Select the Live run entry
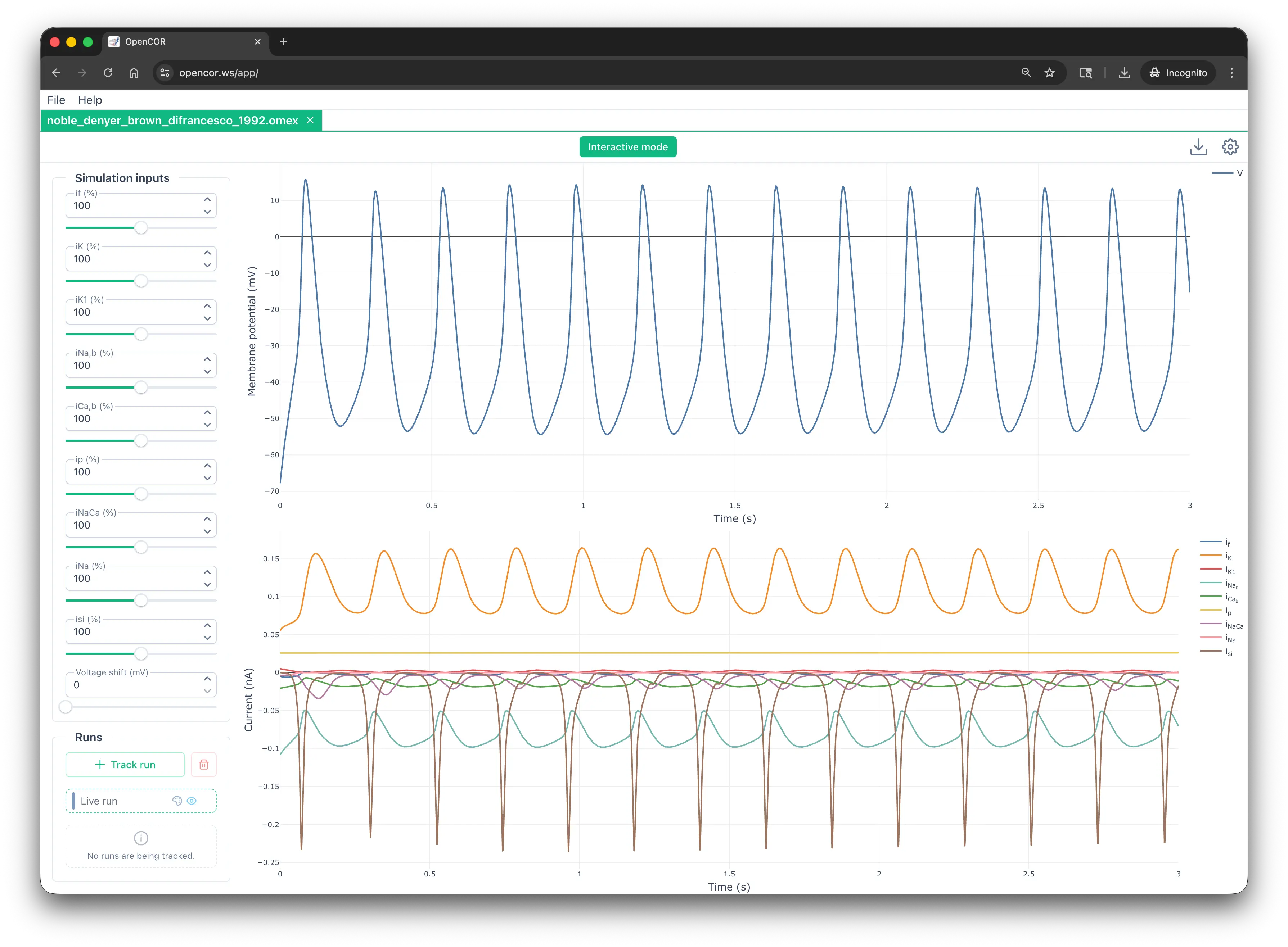Viewport: 1288px width, 947px height. click(141, 801)
